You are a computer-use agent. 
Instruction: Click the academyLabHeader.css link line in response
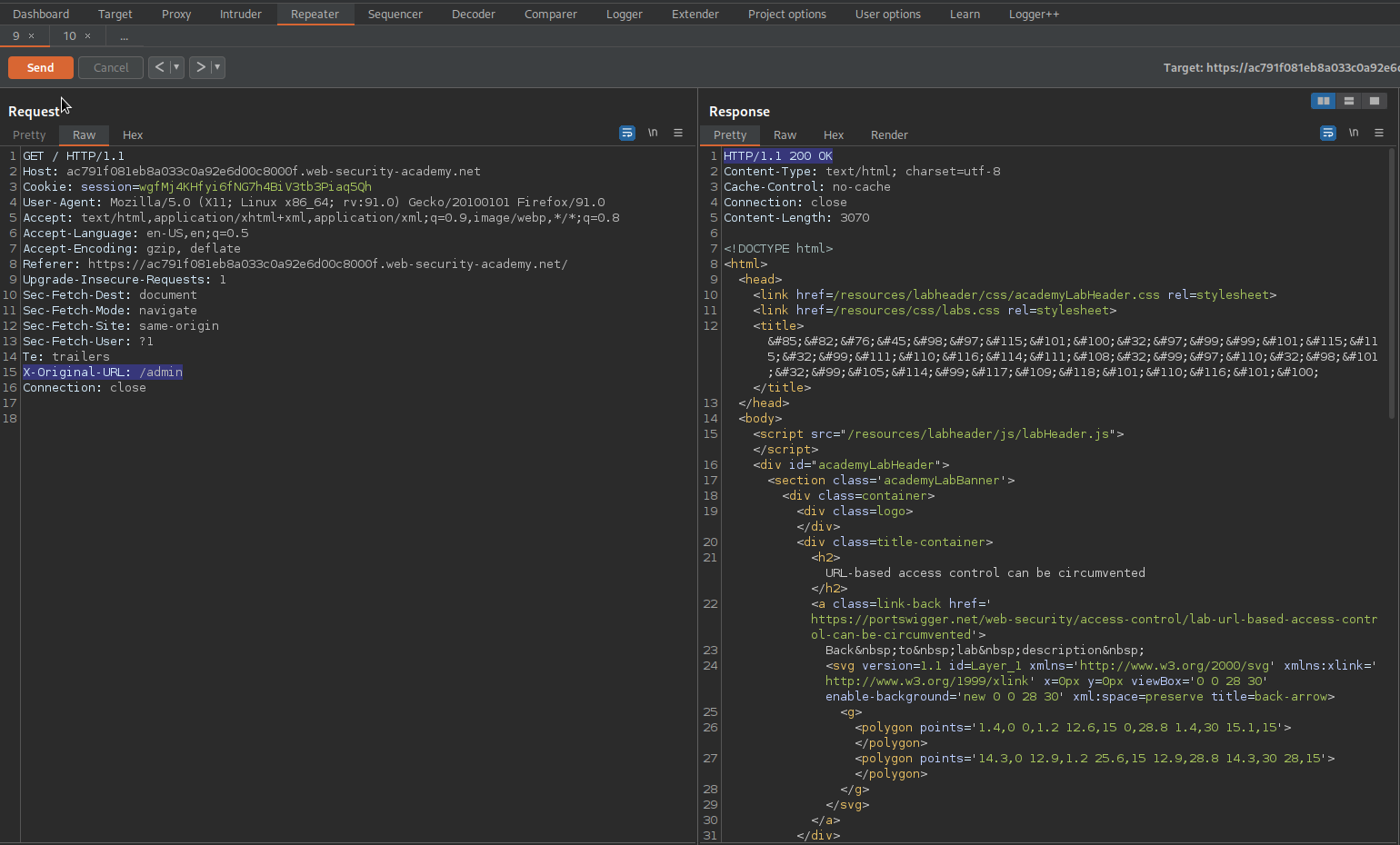point(1015,294)
